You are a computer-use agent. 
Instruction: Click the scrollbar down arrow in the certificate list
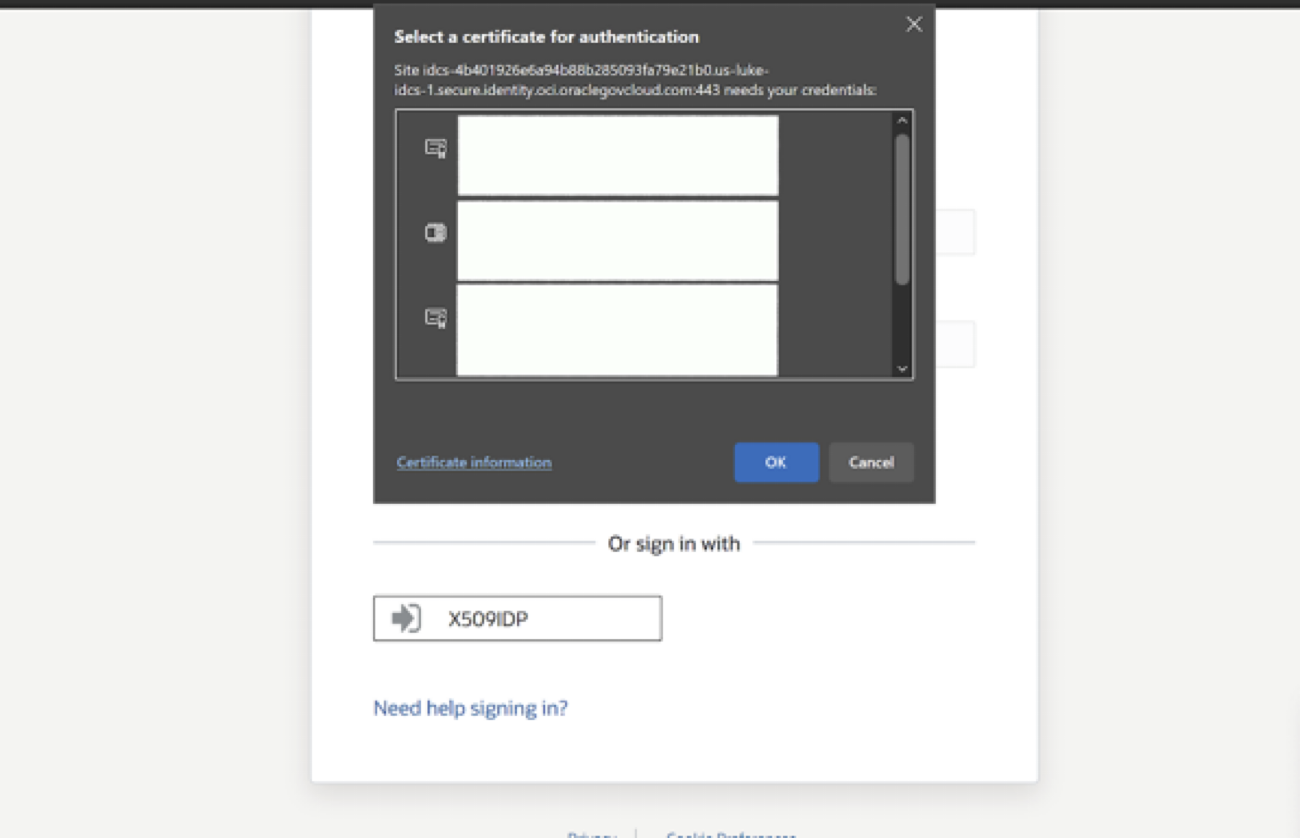(x=903, y=366)
